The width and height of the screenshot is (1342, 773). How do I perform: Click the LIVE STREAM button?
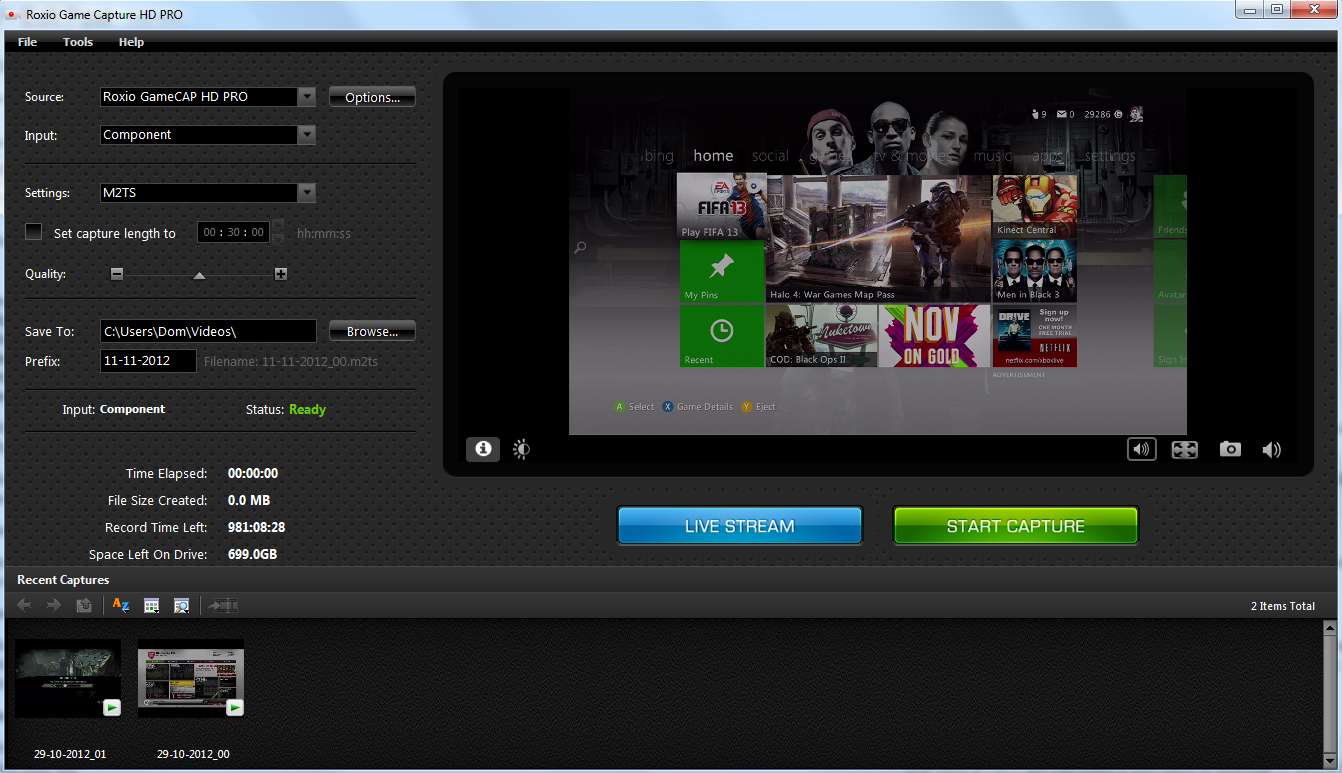pyautogui.click(x=740, y=526)
